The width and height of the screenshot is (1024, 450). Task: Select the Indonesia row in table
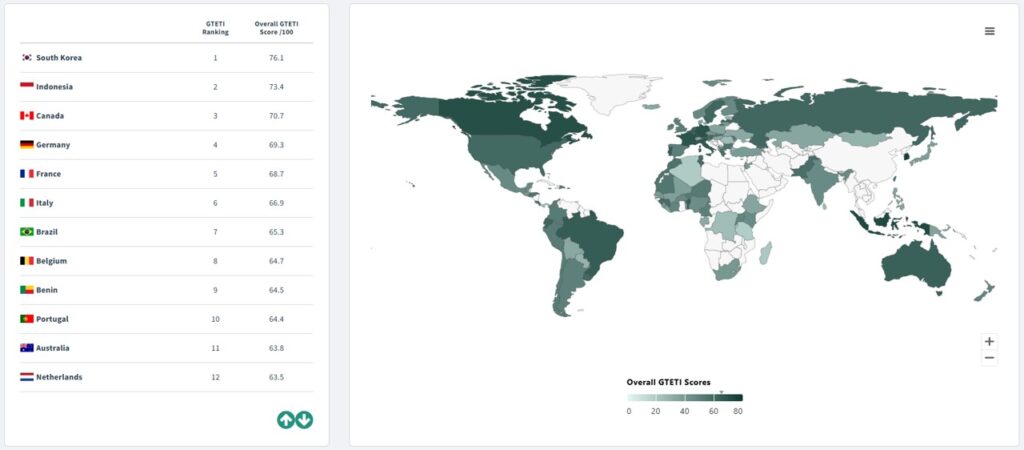165,87
